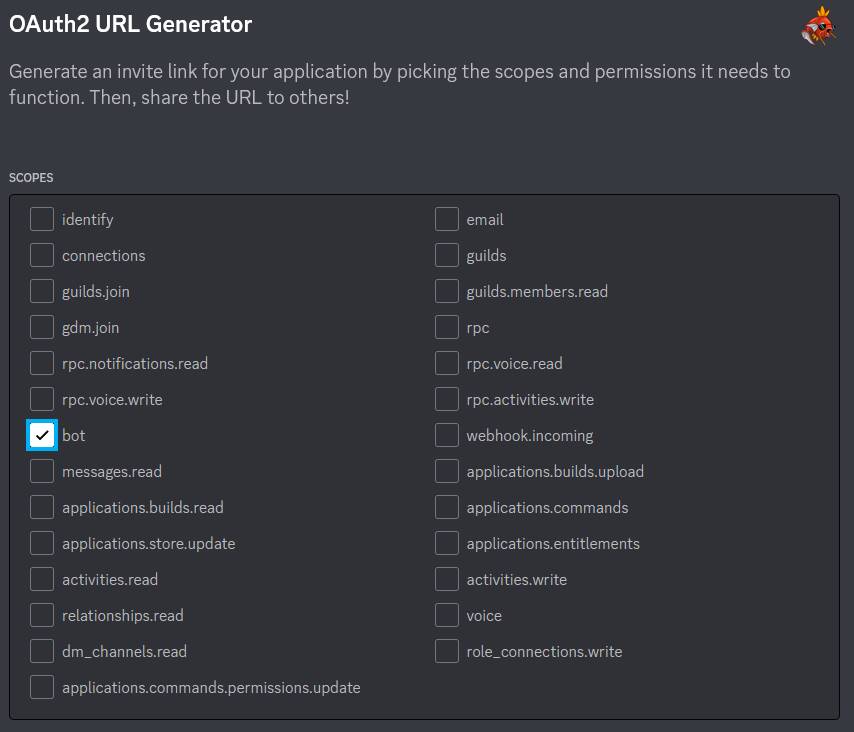Viewport: 854px width, 732px height.
Task: Check role_connections.write scope
Action: [447, 652]
